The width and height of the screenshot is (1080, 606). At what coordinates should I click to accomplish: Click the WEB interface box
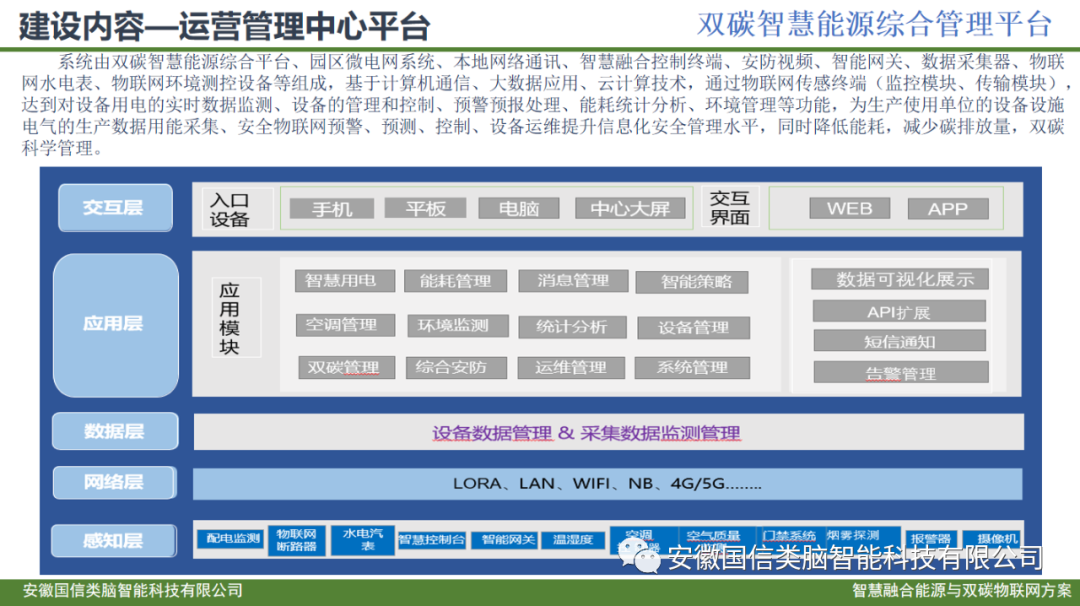click(849, 208)
